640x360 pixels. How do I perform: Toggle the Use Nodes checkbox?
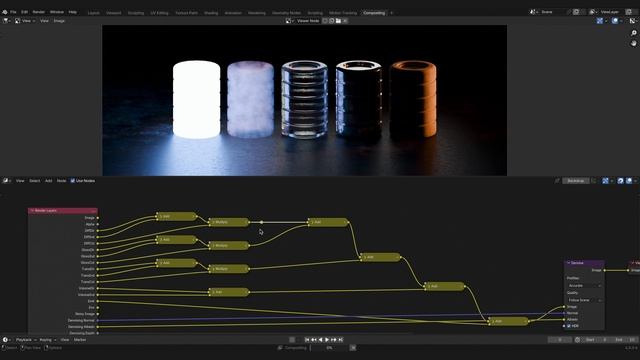(73, 180)
